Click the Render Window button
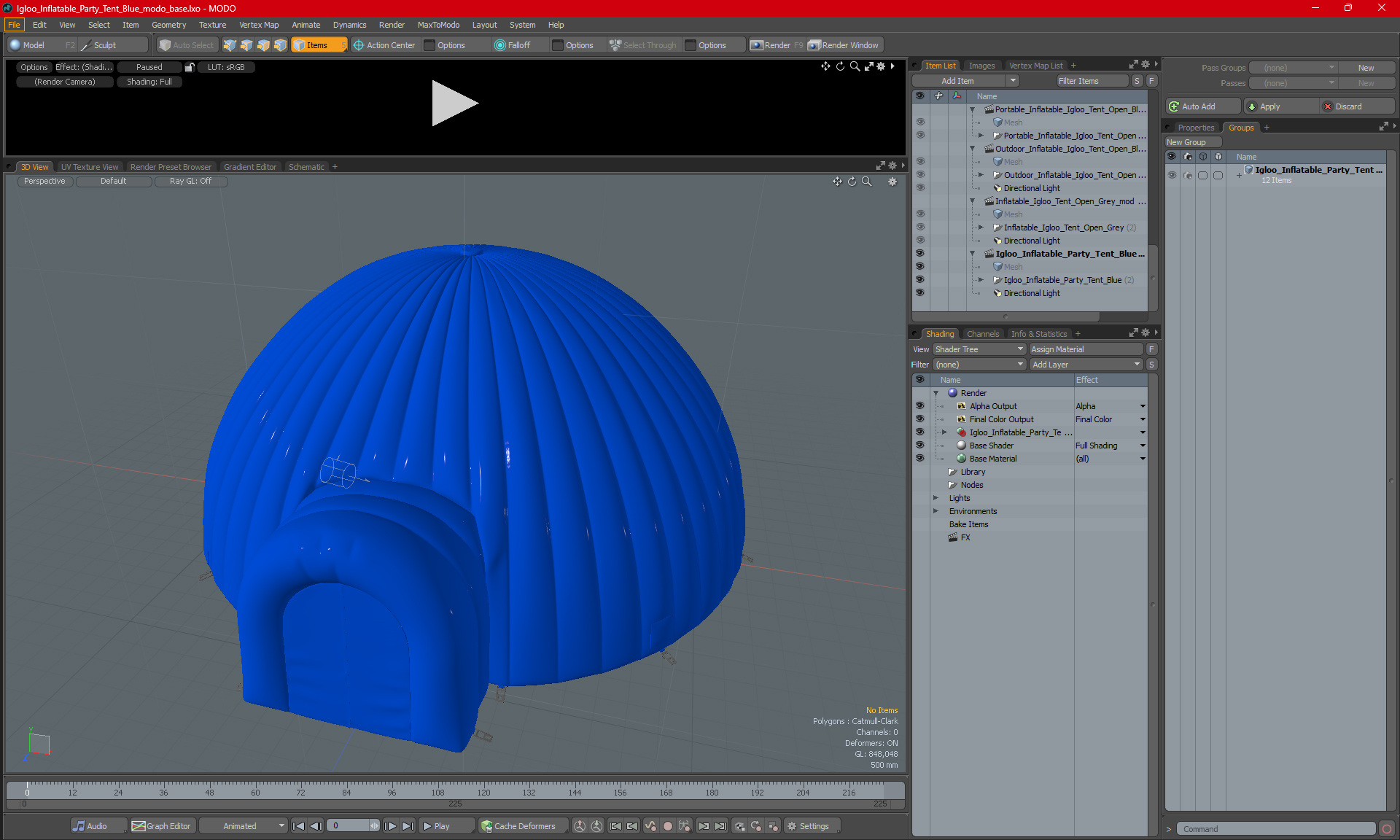This screenshot has height=840, width=1400. tap(844, 45)
